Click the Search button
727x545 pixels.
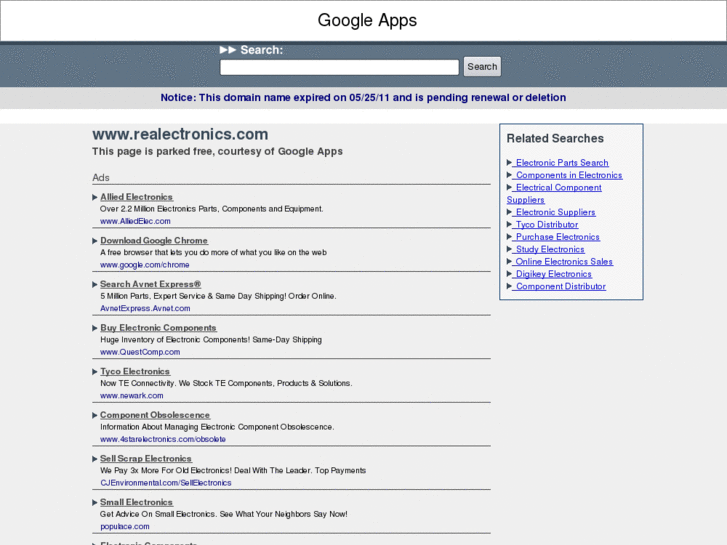482,67
